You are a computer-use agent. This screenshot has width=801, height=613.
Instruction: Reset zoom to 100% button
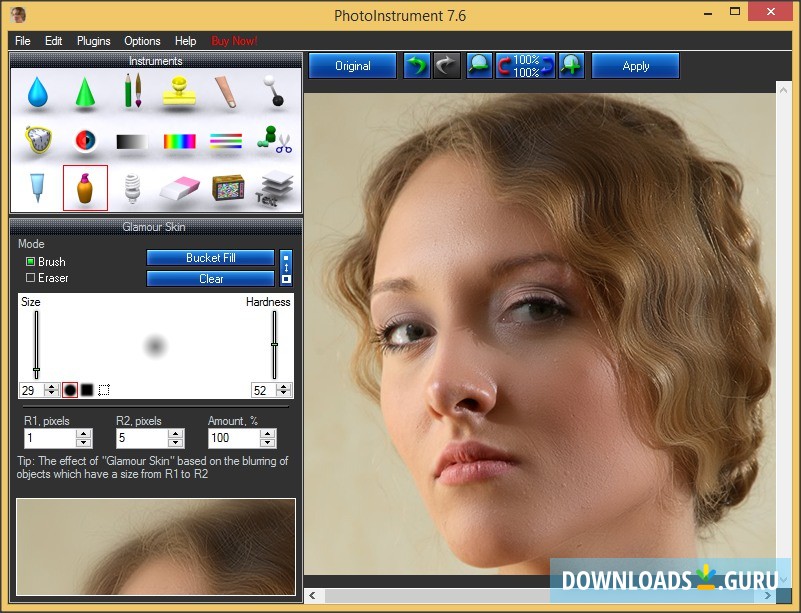coord(525,66)
